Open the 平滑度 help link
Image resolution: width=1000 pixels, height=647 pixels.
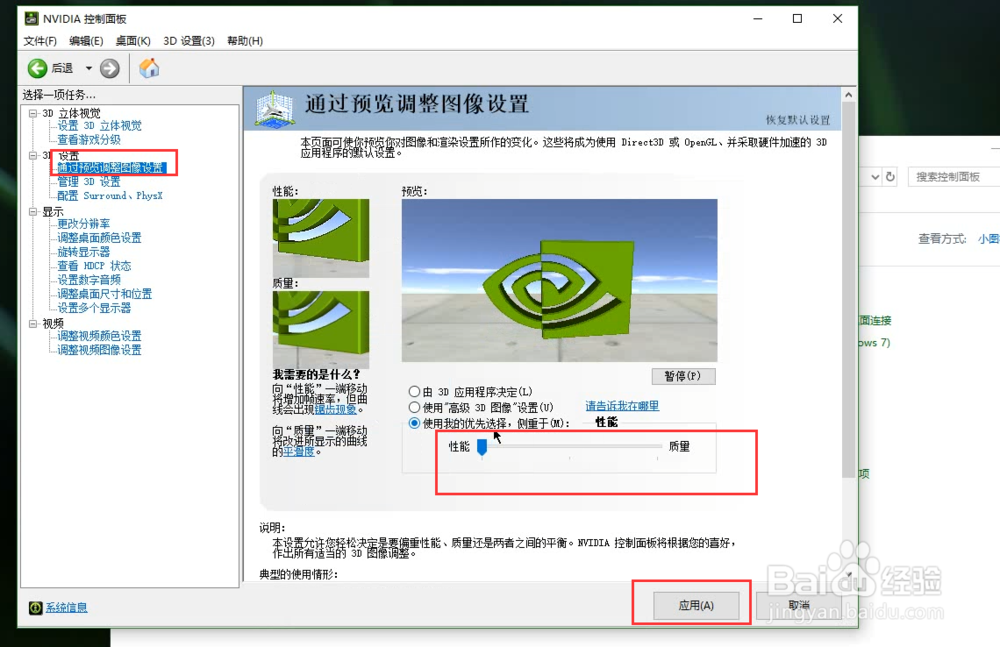click(x=298, y=452)
